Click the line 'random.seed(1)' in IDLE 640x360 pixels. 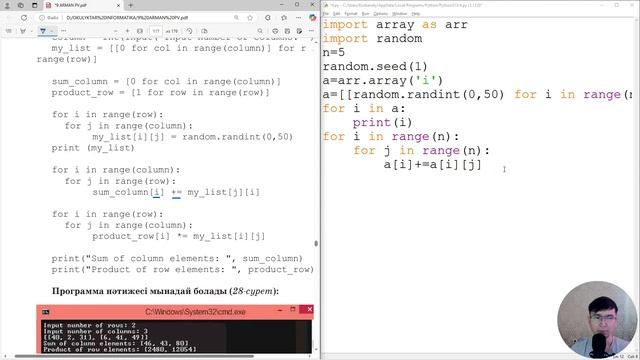[x=375, y=66]
